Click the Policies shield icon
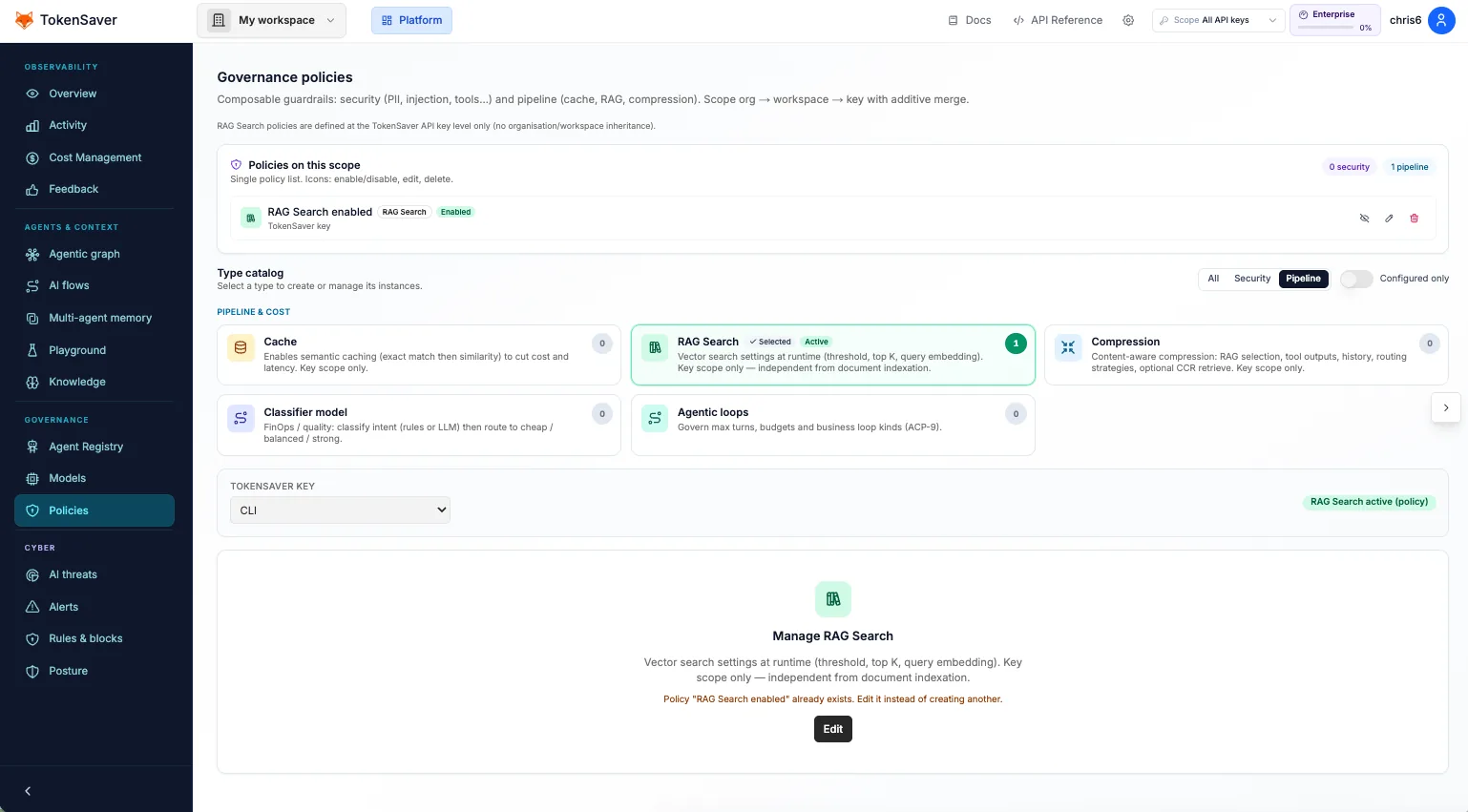Screen dimensions: 1468x812 pos(32,510)
